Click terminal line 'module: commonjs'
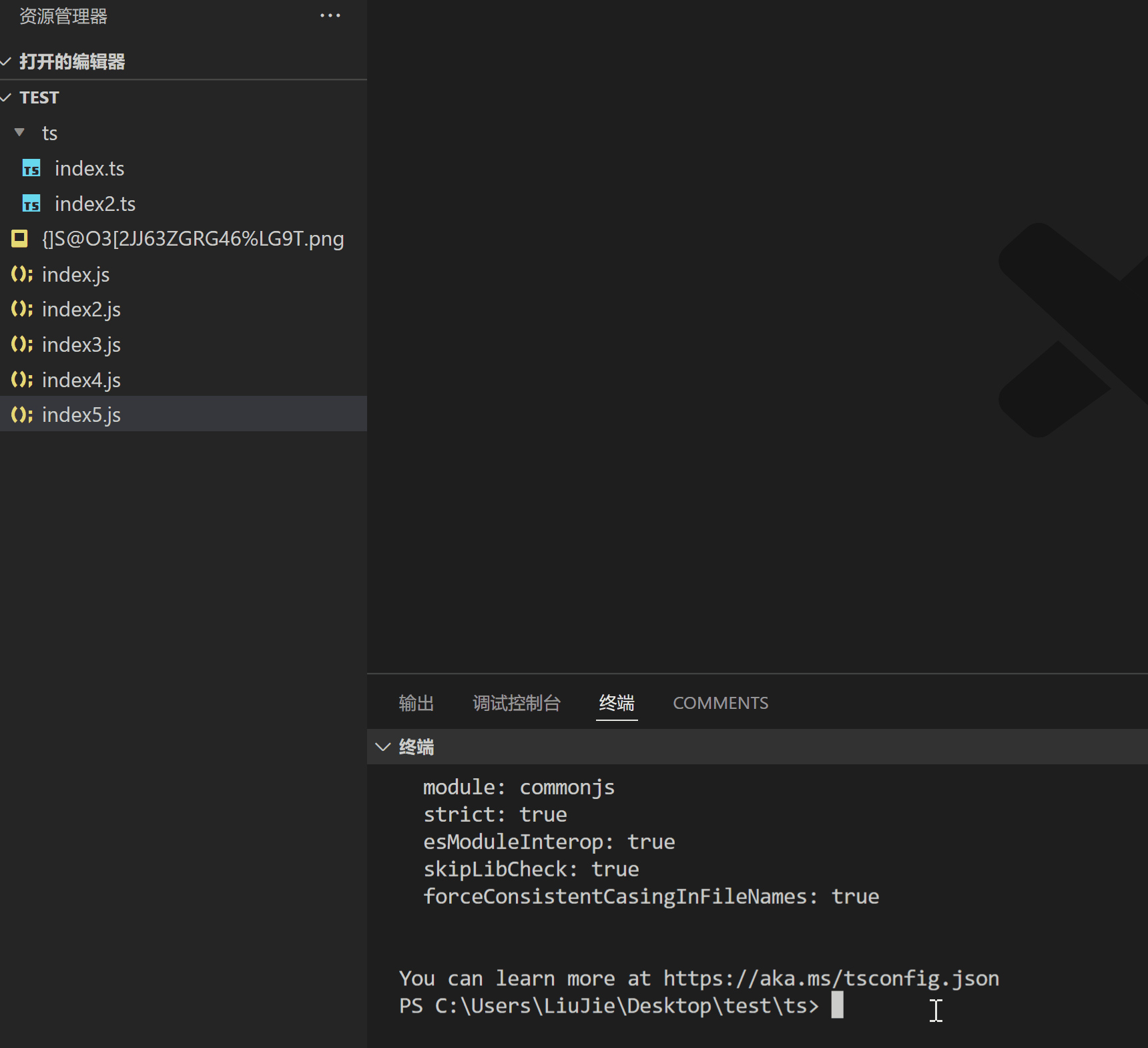Viewport: 1148px width, 1048px height. (x=519, y=787)
